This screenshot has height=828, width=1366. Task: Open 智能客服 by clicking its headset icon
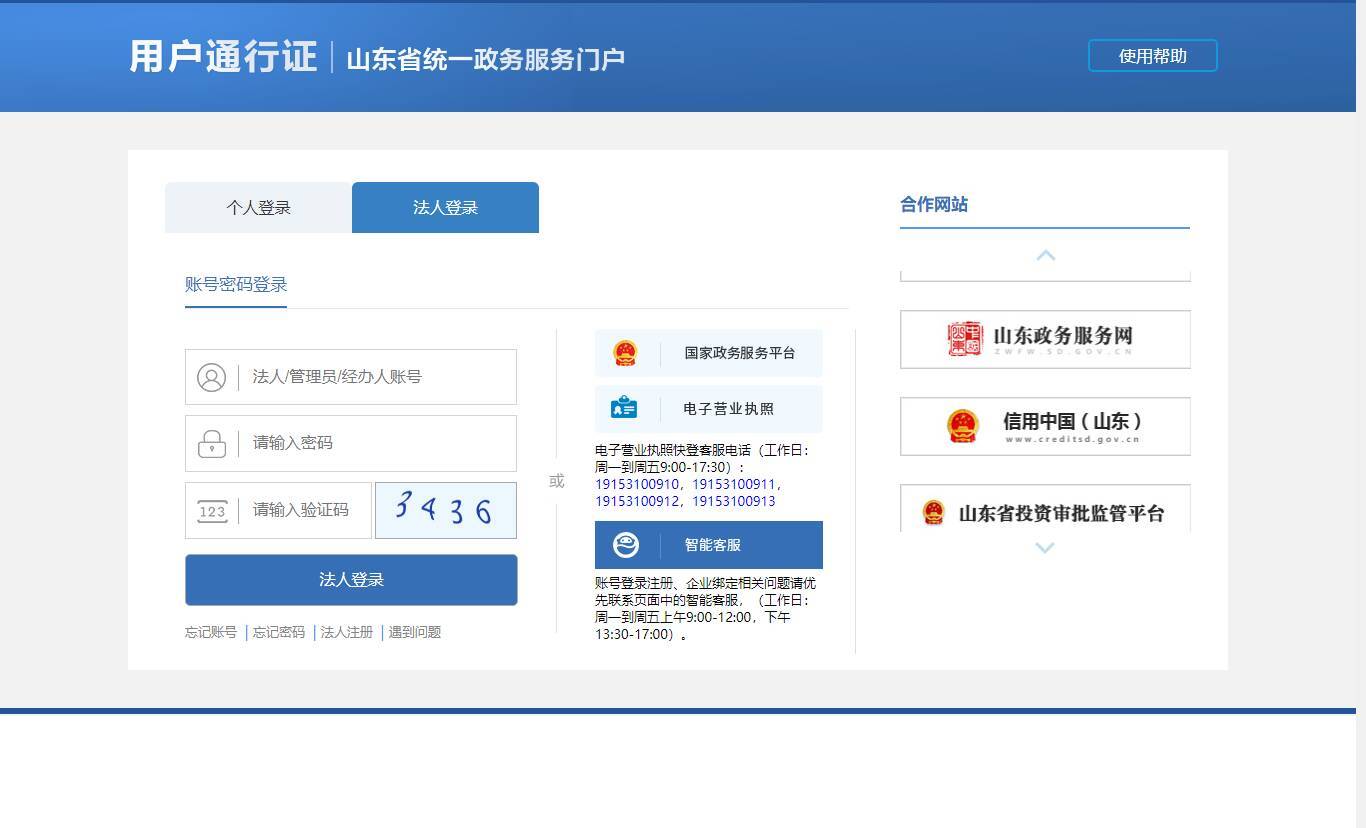click(x=624, y=544)
